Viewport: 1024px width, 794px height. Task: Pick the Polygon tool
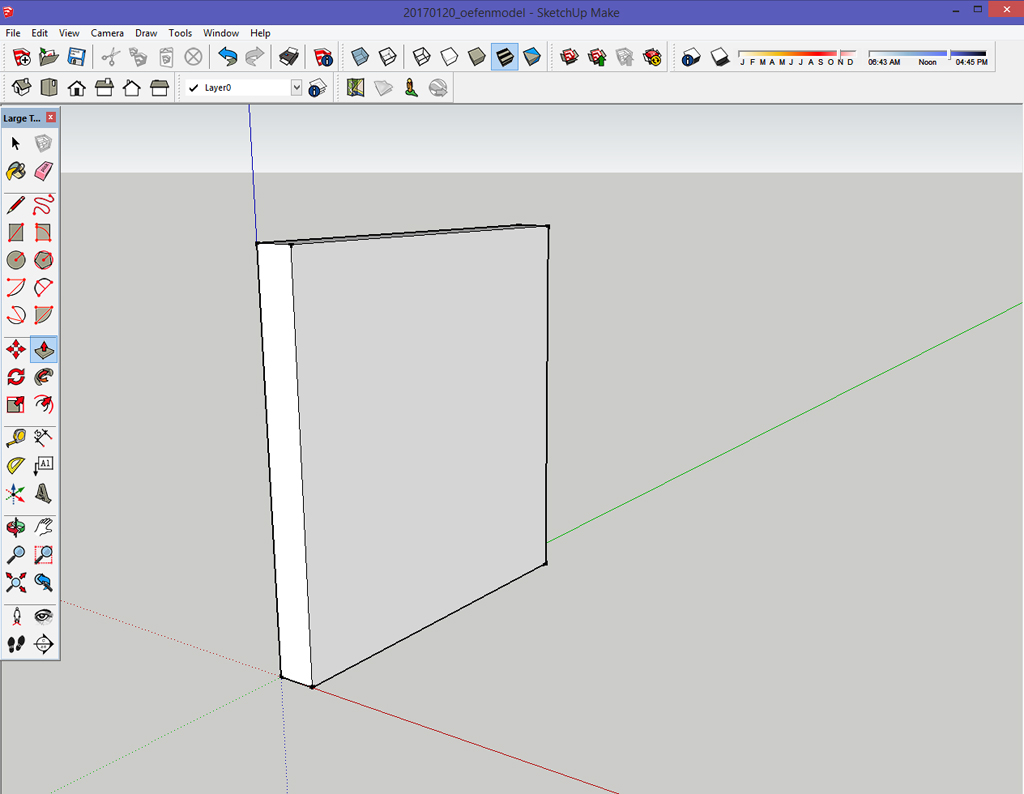pyautogui.click(x=43, y=260)
